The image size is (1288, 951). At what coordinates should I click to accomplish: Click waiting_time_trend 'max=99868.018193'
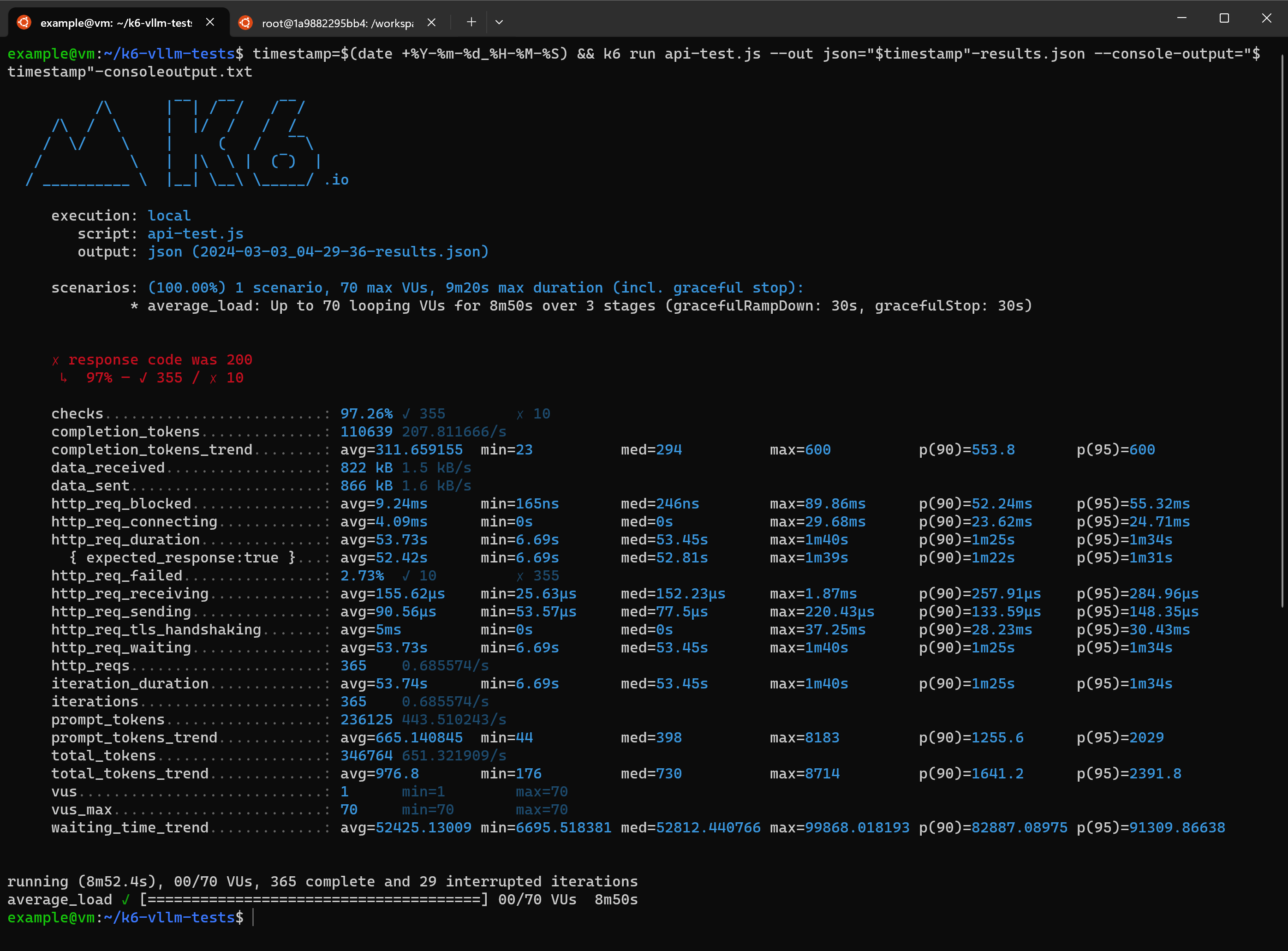pyautogui.click(x=840, y=827)
